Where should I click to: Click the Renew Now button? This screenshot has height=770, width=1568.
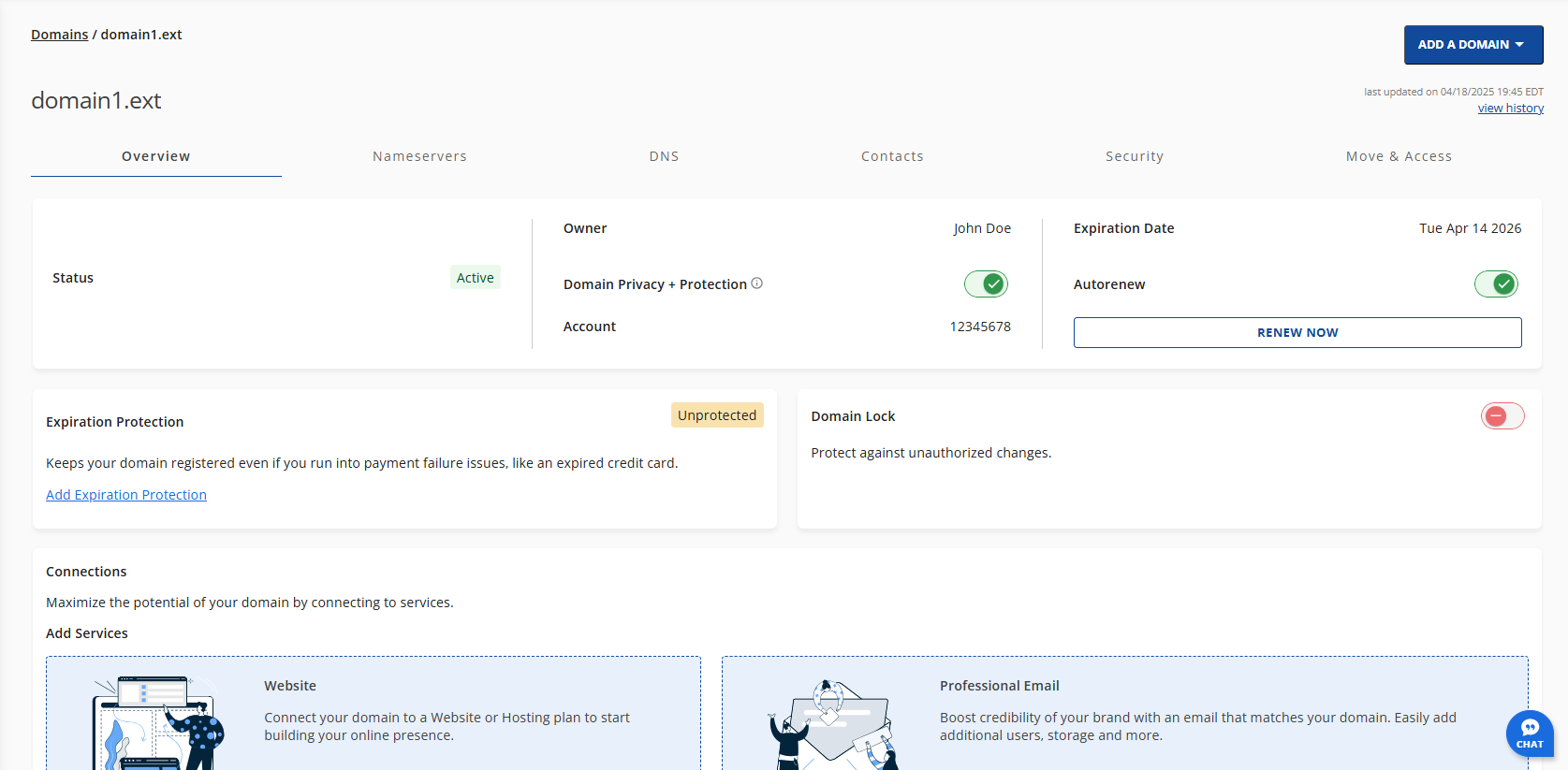tap(1297, 332)
